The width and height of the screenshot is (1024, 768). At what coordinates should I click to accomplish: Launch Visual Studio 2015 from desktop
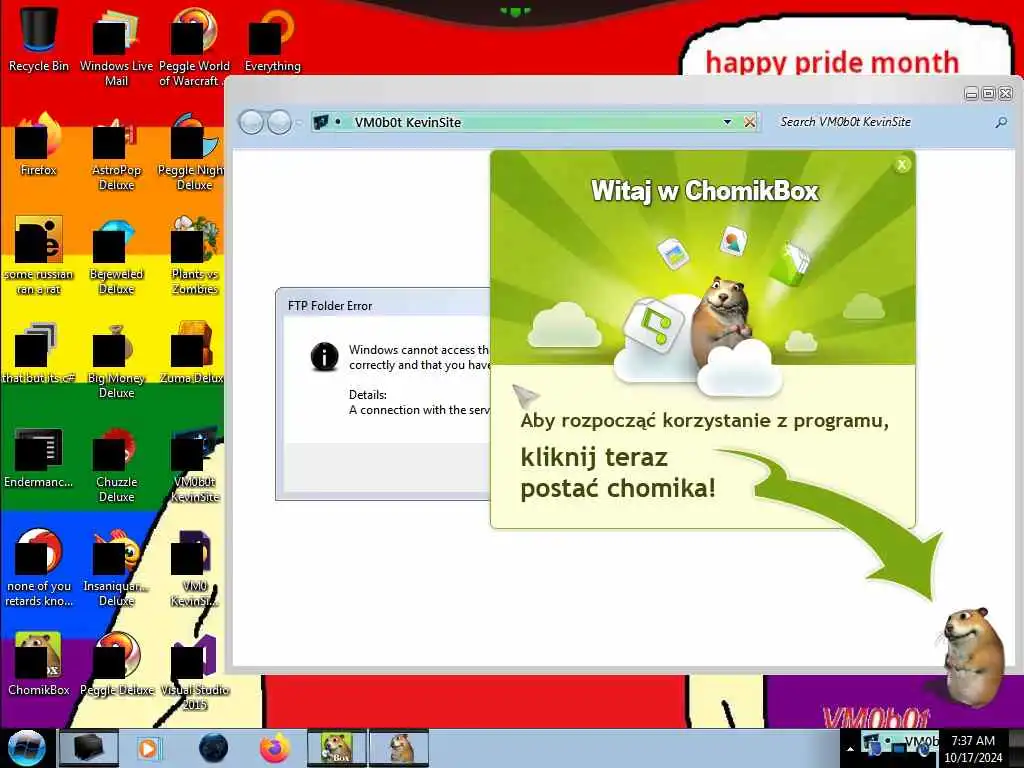194,671
